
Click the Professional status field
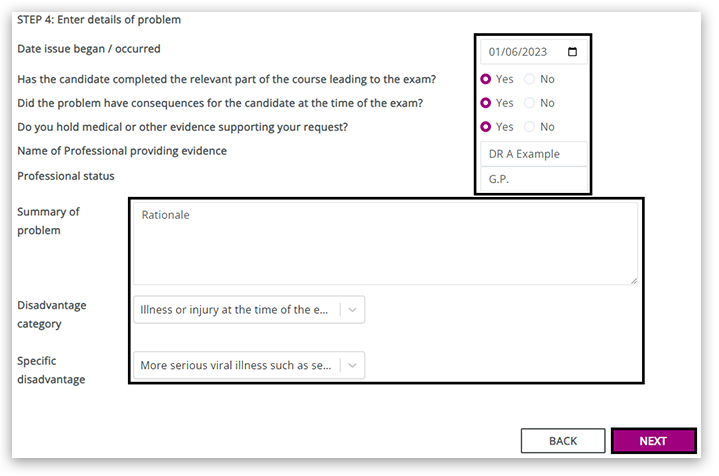tap(533, 180)
